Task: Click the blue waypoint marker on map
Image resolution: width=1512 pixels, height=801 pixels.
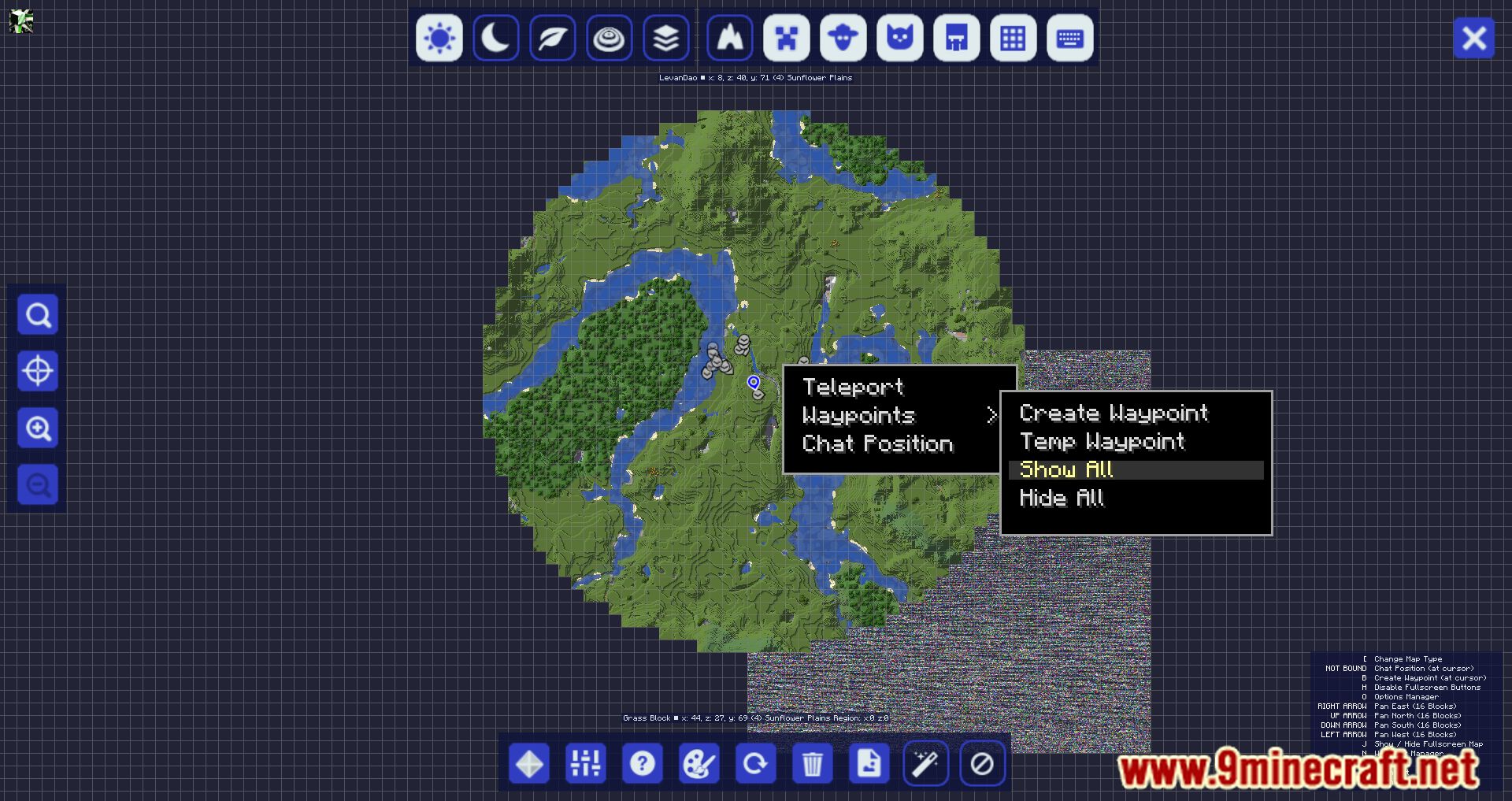Action: pos(754,382)
